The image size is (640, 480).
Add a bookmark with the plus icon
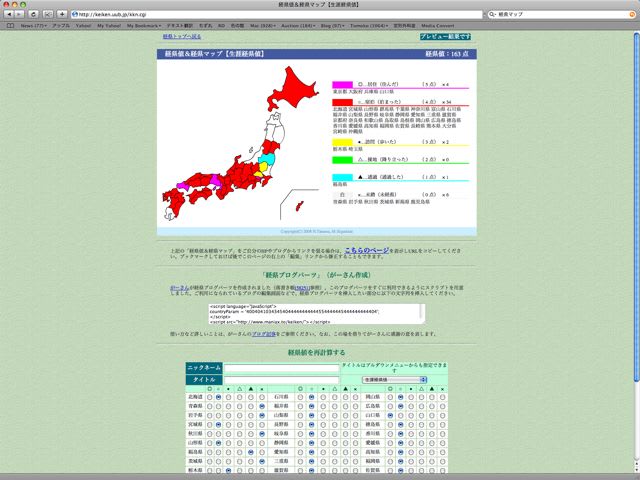point(62,14)
